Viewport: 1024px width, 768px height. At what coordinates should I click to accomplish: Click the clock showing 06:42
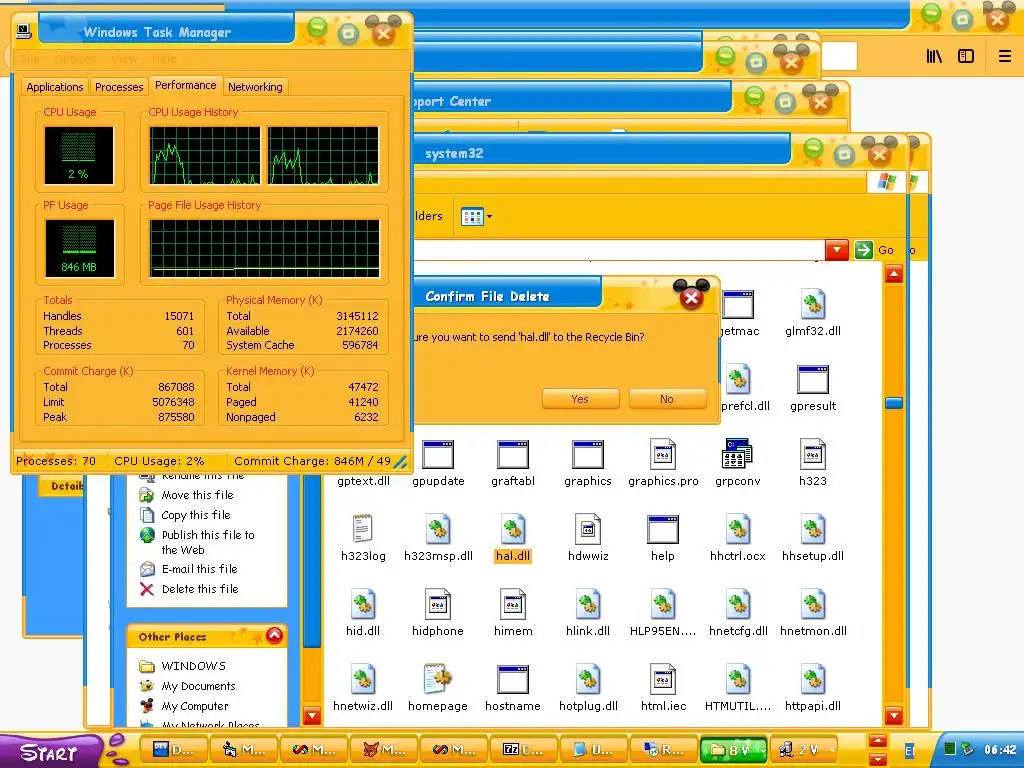(1000, 750)
